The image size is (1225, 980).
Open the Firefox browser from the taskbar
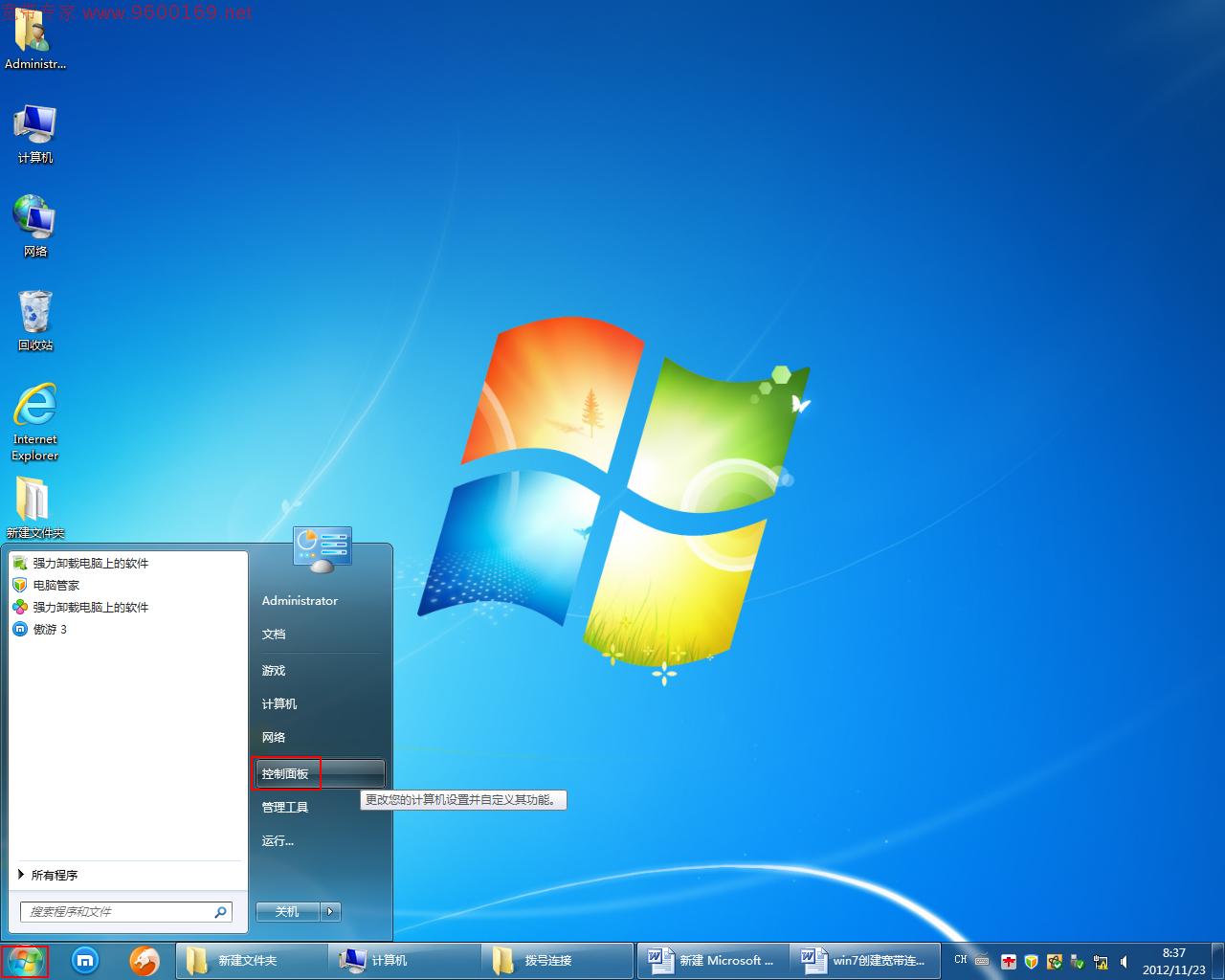145,961
